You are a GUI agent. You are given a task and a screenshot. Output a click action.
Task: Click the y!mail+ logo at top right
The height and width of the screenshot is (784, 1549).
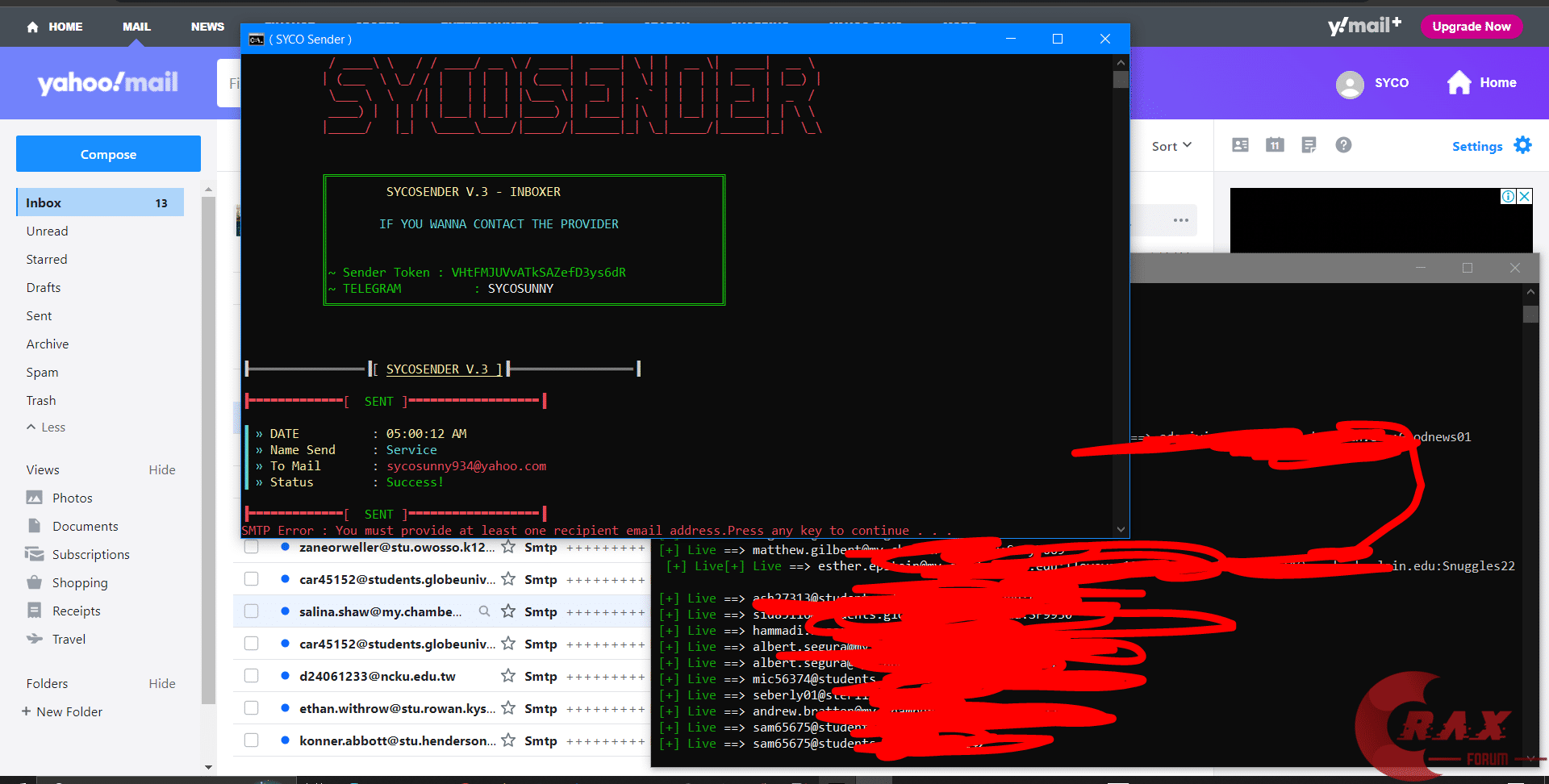(x=1364, y=26)
